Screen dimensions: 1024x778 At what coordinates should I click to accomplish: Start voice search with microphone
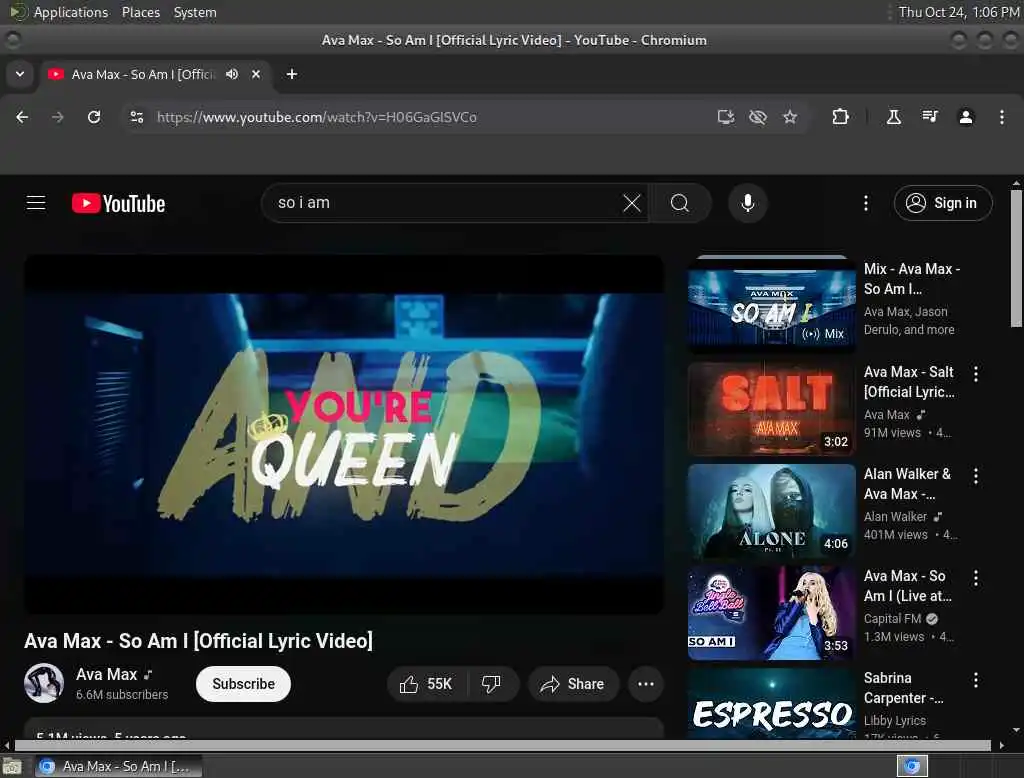[748, 203]
